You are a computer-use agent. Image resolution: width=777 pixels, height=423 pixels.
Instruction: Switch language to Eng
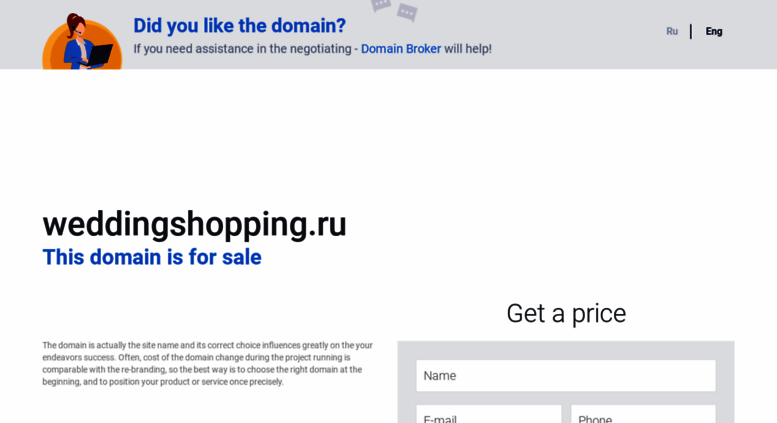coord(714,31)
